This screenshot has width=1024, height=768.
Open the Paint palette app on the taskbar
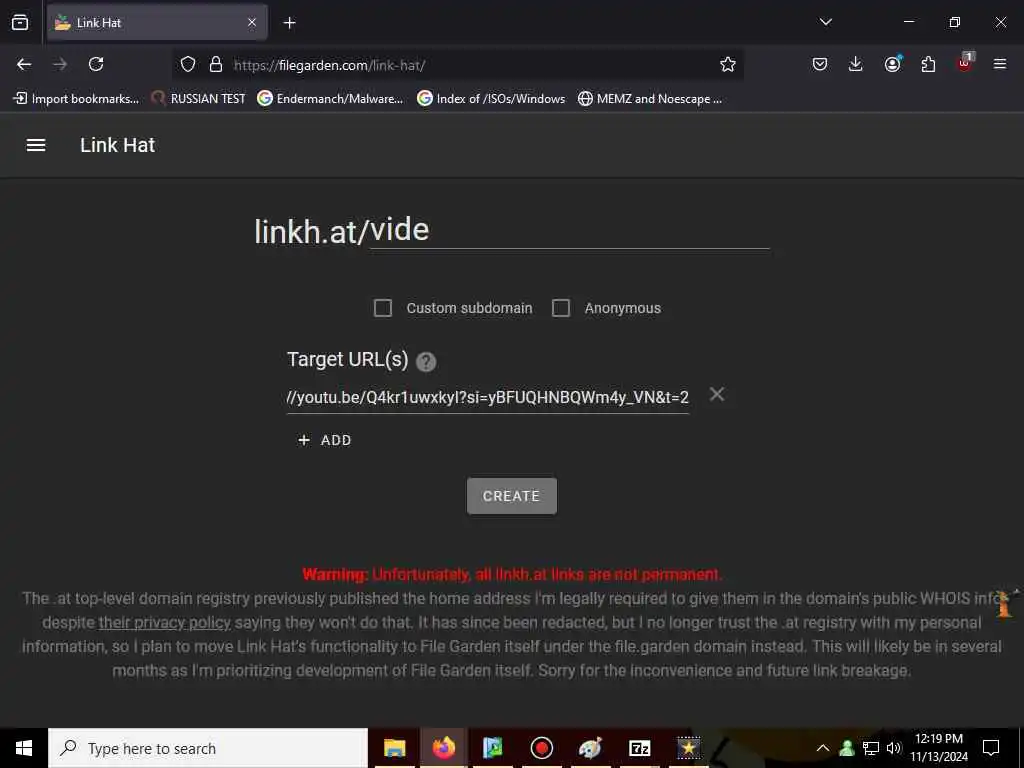[x=590, y=748]
